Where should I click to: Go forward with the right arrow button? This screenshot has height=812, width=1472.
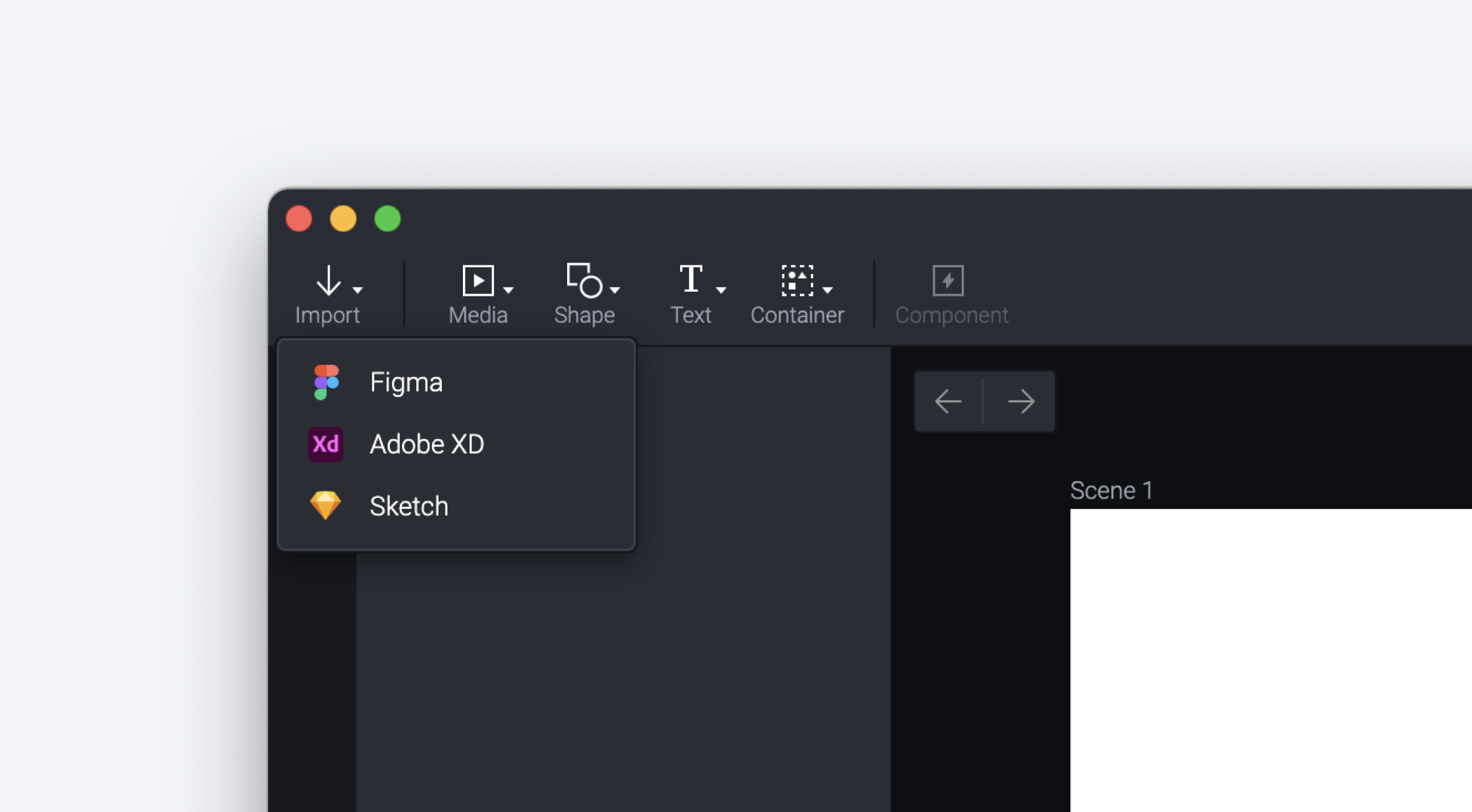[1021, 401]
